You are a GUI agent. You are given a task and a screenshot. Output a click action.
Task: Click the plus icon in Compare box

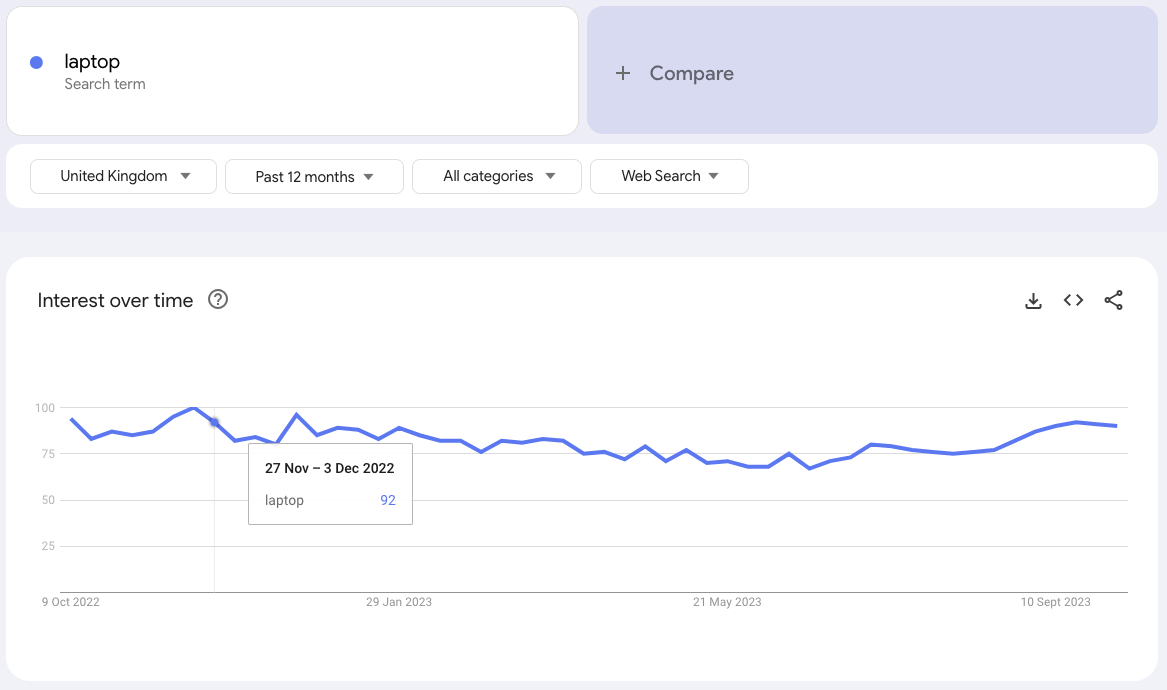tap(623, 73)
